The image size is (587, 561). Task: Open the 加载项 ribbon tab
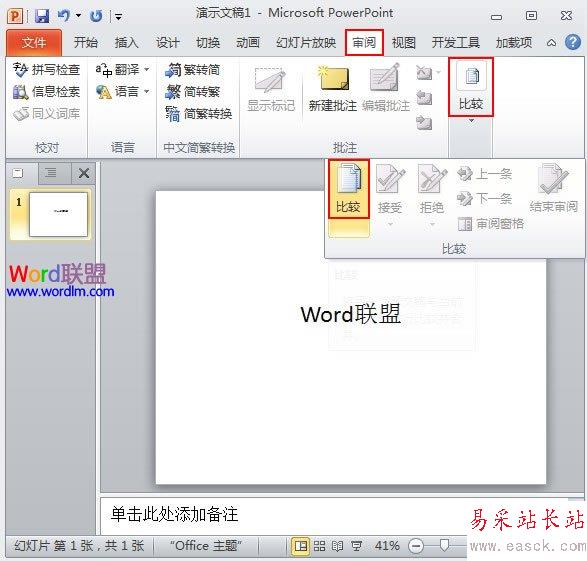click(x=514, y=43)
